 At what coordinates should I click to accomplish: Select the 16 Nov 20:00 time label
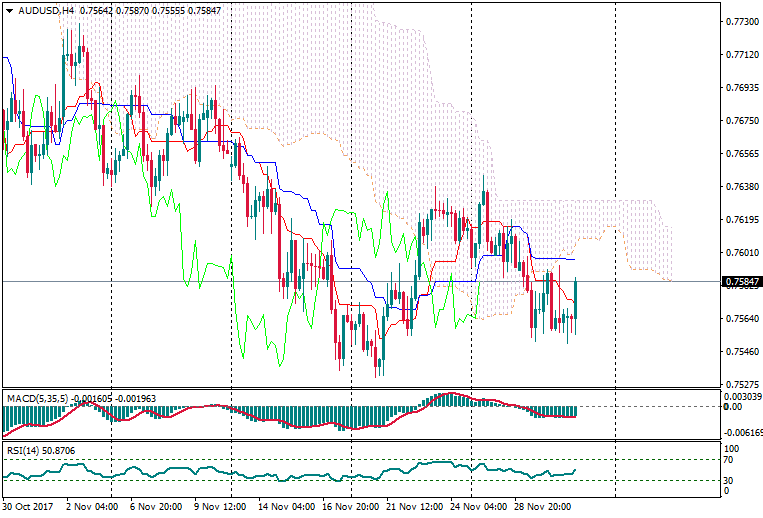(348, 507)
